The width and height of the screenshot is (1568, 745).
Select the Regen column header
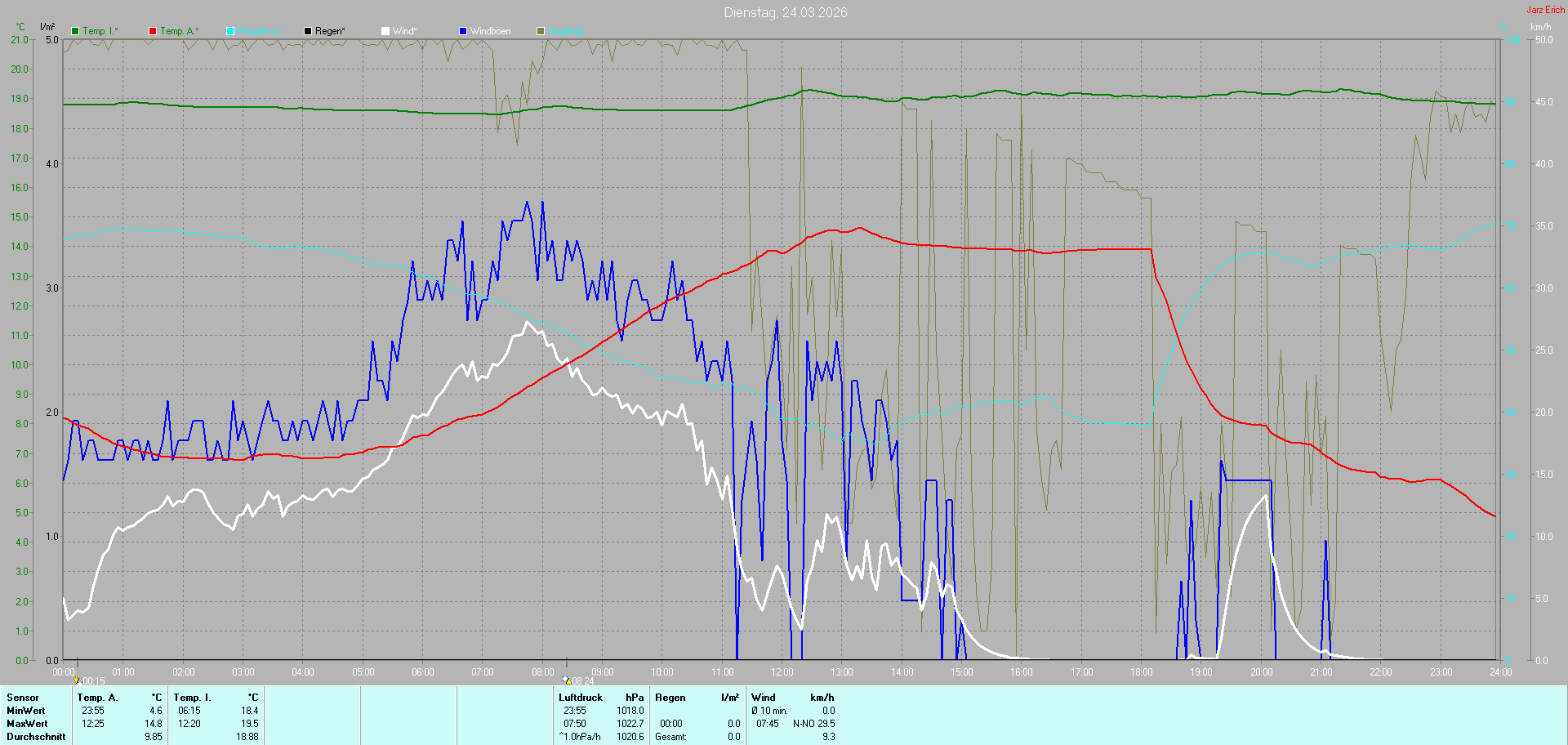pos(670,698)
